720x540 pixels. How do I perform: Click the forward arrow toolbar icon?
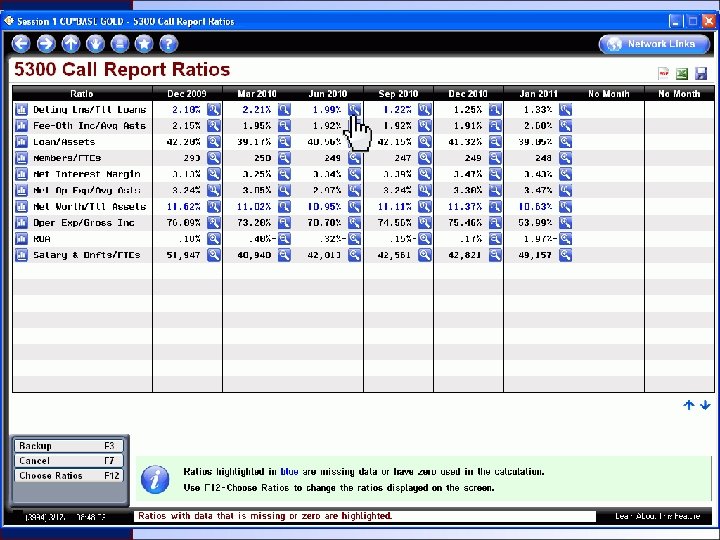point(45,44)
